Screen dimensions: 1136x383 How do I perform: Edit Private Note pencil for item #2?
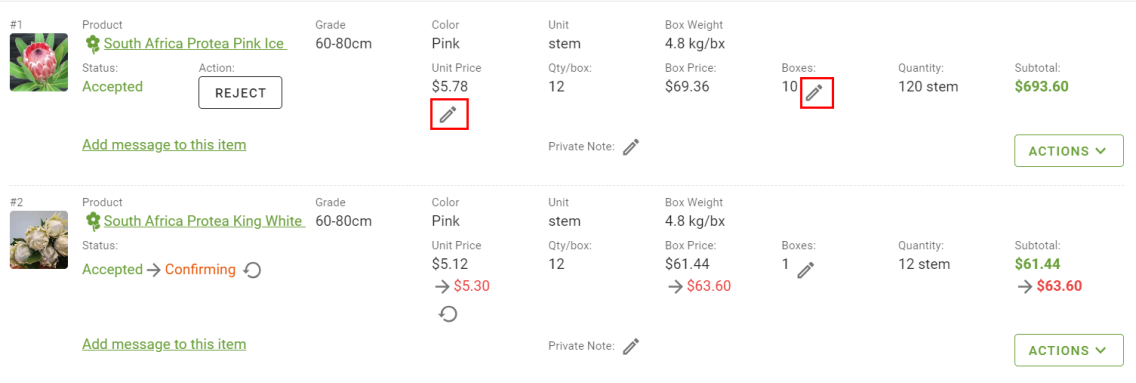click(x=632, y=346)
